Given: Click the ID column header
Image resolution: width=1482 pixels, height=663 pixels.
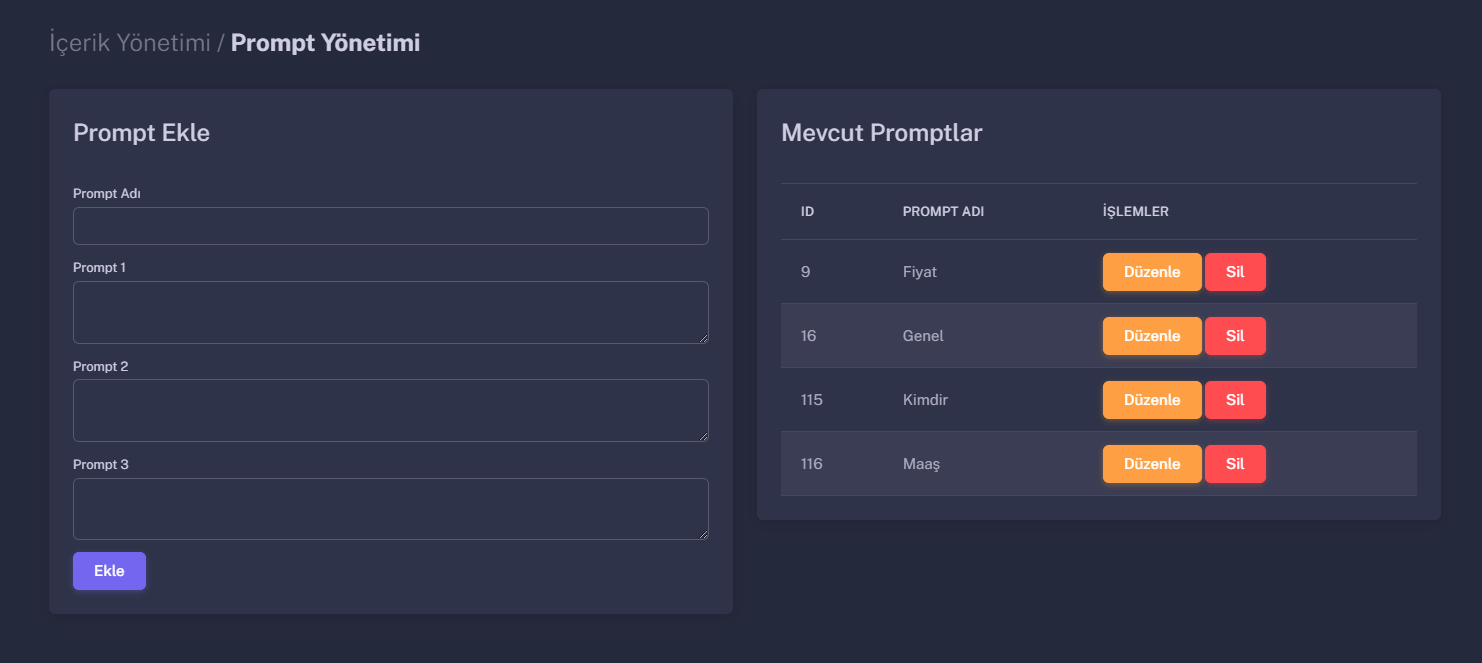Looking at the screenshot, I should (807, 212).
